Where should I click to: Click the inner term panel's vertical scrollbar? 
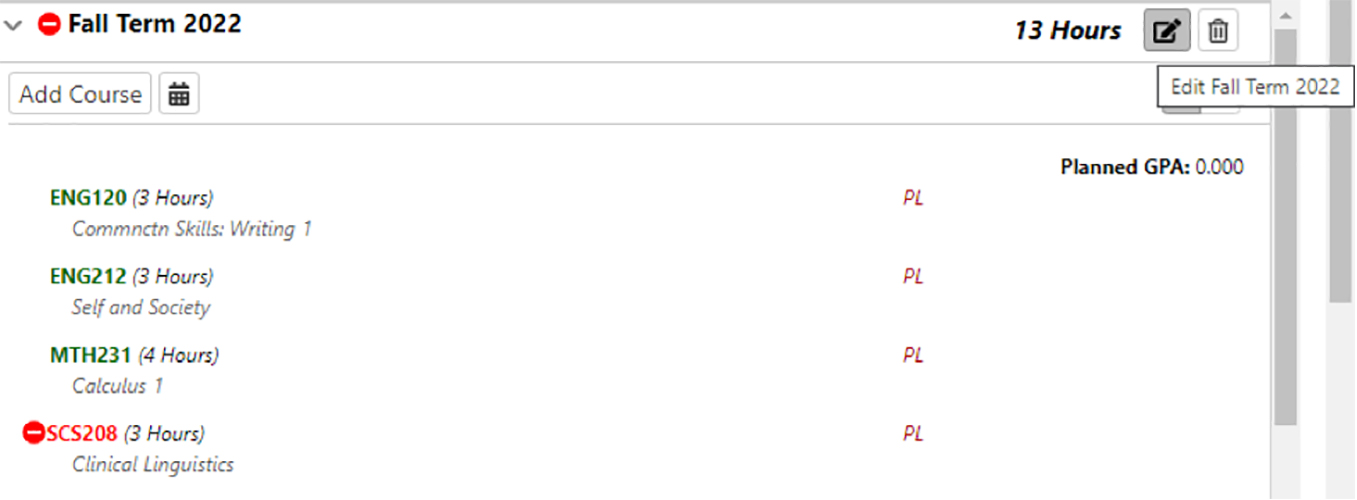click(x=1285, y=230)
